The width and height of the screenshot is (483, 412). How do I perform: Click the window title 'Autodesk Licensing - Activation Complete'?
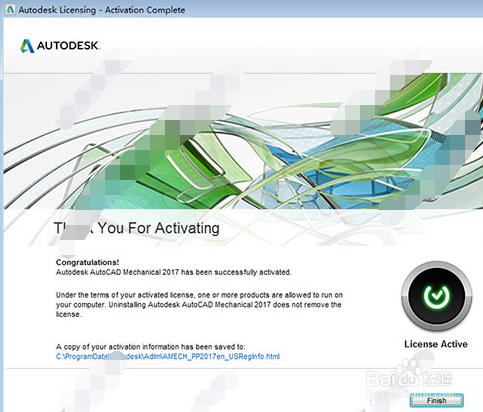point(102,10)
